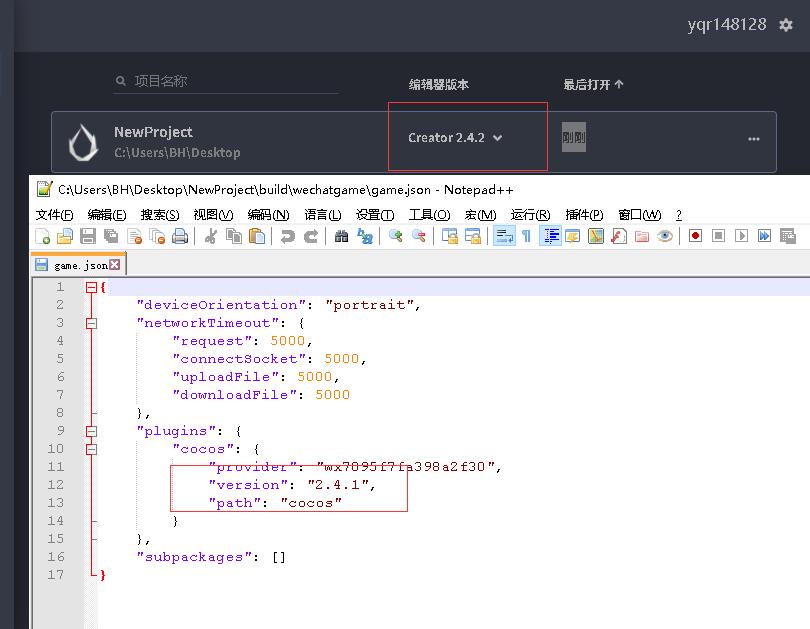Collapse the networkTimeout fold marker
This screenshot has height=629, width=810.
(x=91, y=323)
